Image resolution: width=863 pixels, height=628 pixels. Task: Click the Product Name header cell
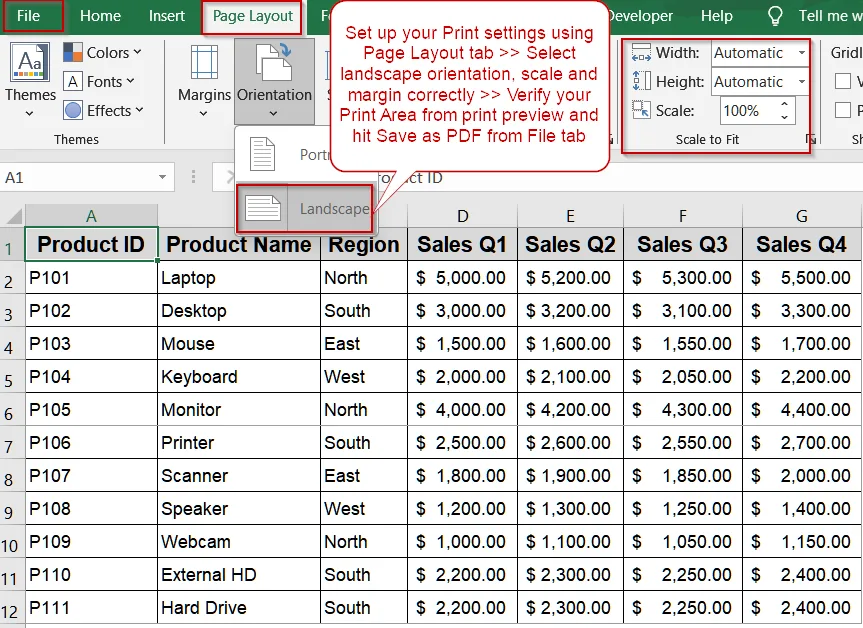tap(239, 244)
